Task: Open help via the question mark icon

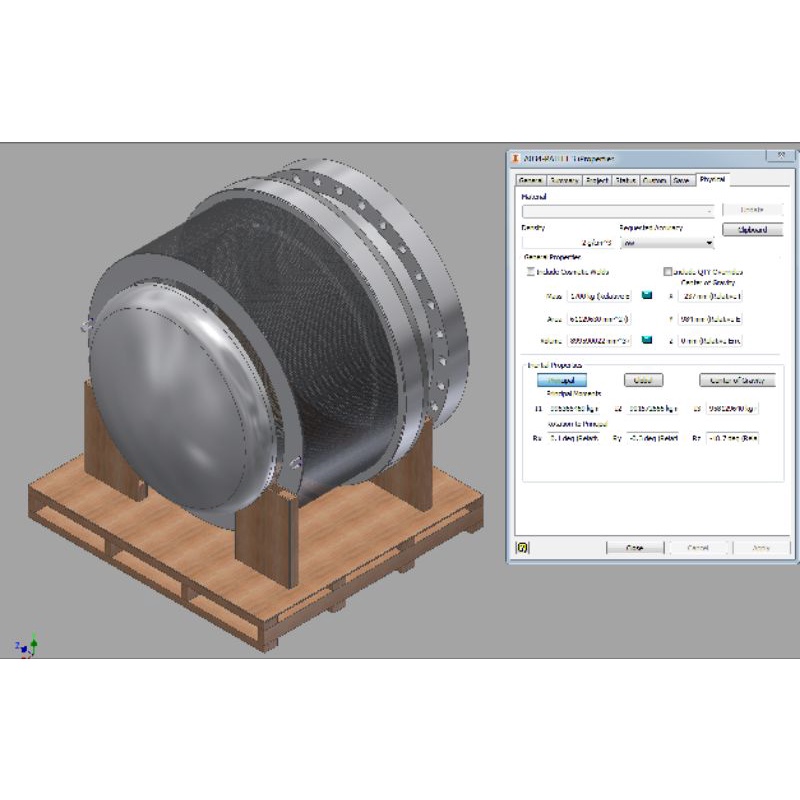Action: coord(522,547)
